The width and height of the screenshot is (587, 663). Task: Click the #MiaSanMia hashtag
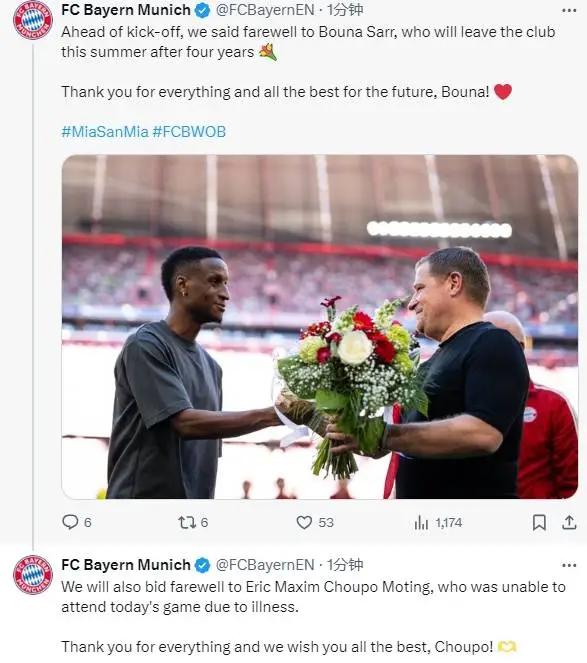click(x=105, y=132)
